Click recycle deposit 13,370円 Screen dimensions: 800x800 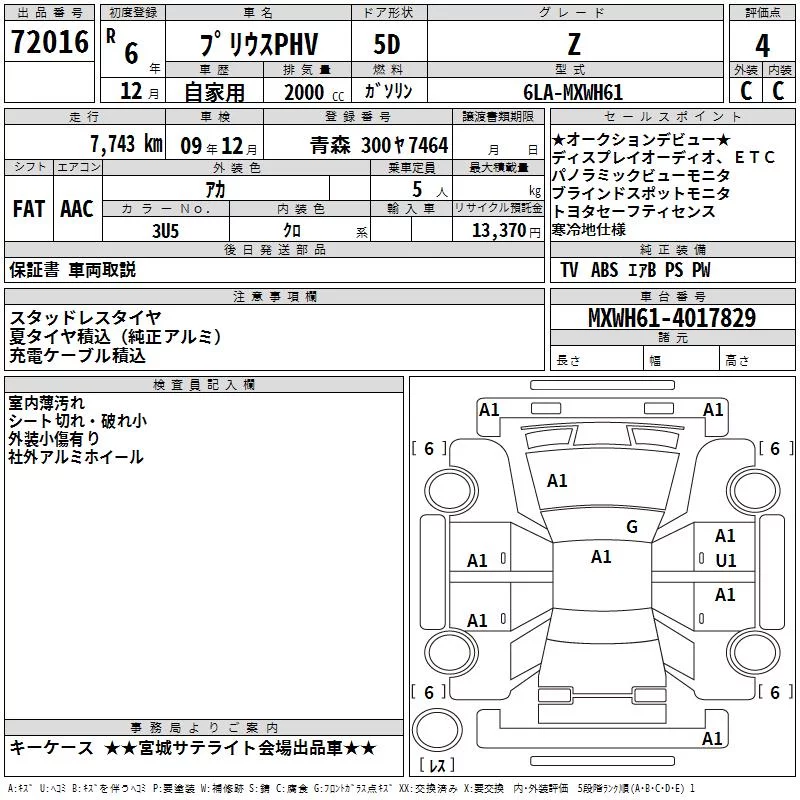pos(506,231)
